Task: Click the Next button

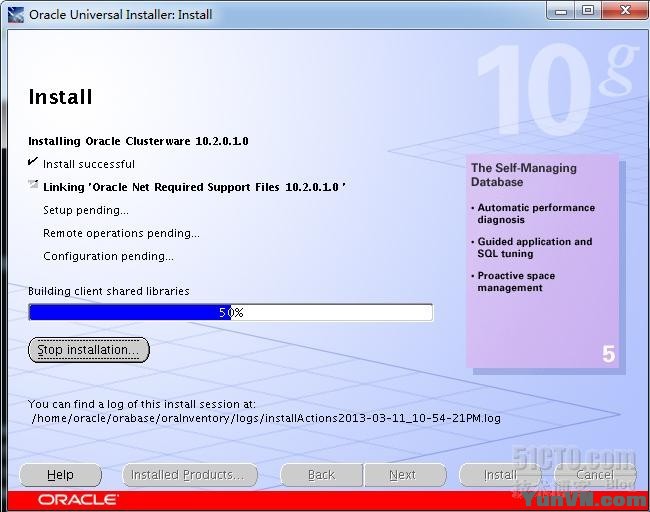Action: [x=405, y=475]
